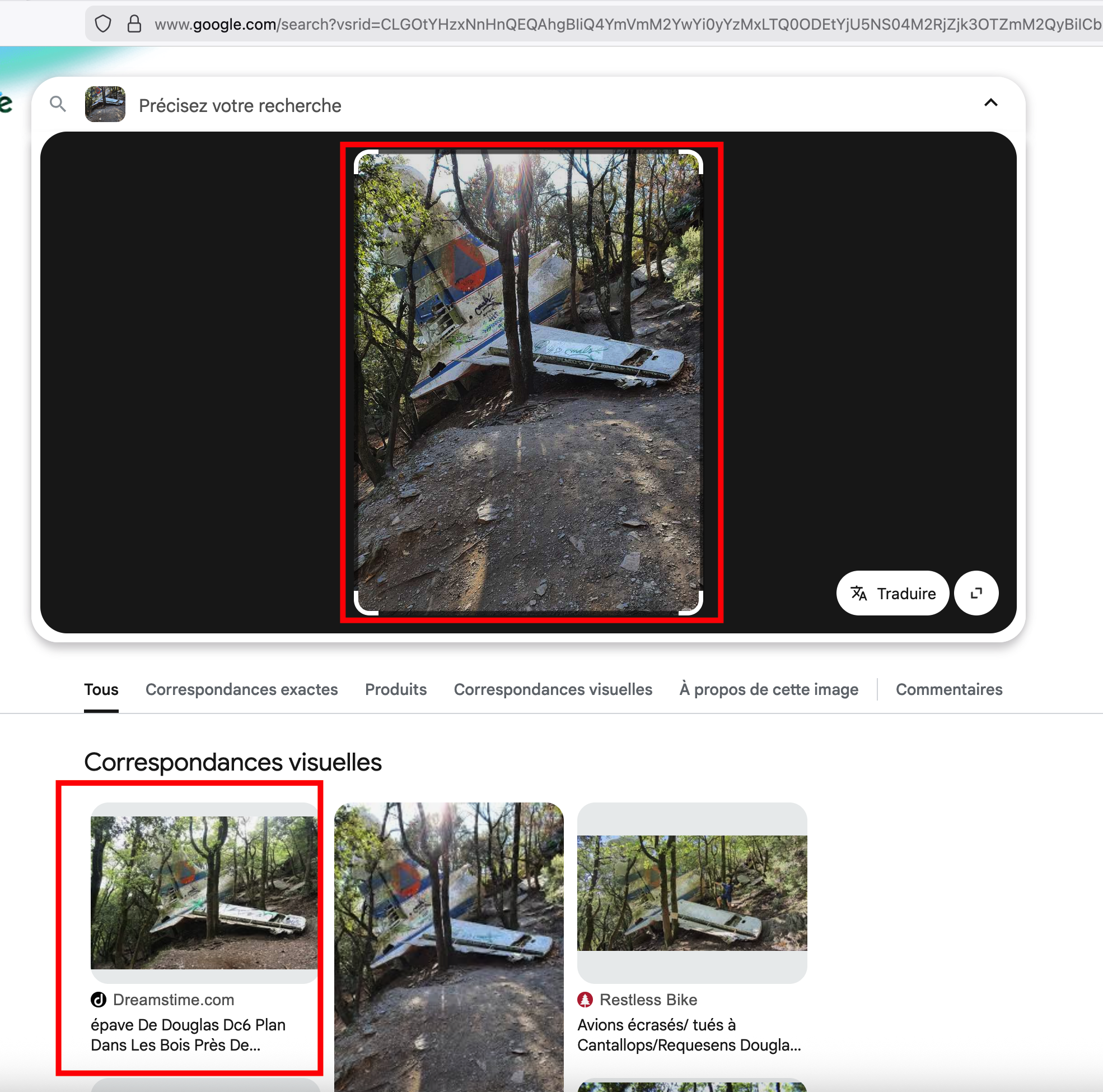
Task: Open the Correspondances visuelles tab
Action: tap(553, 689)
